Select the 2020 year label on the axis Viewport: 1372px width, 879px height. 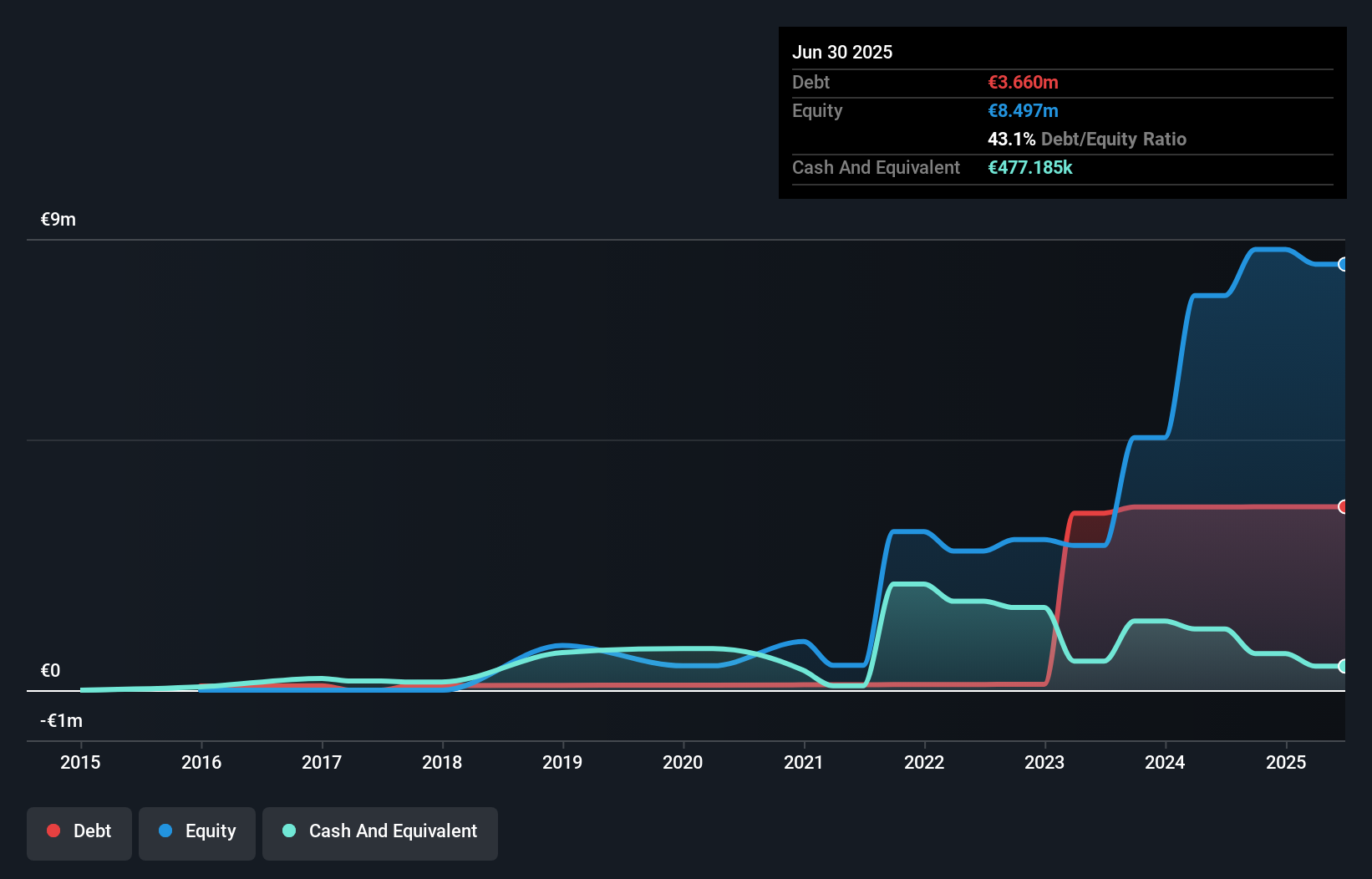point(683,762)
